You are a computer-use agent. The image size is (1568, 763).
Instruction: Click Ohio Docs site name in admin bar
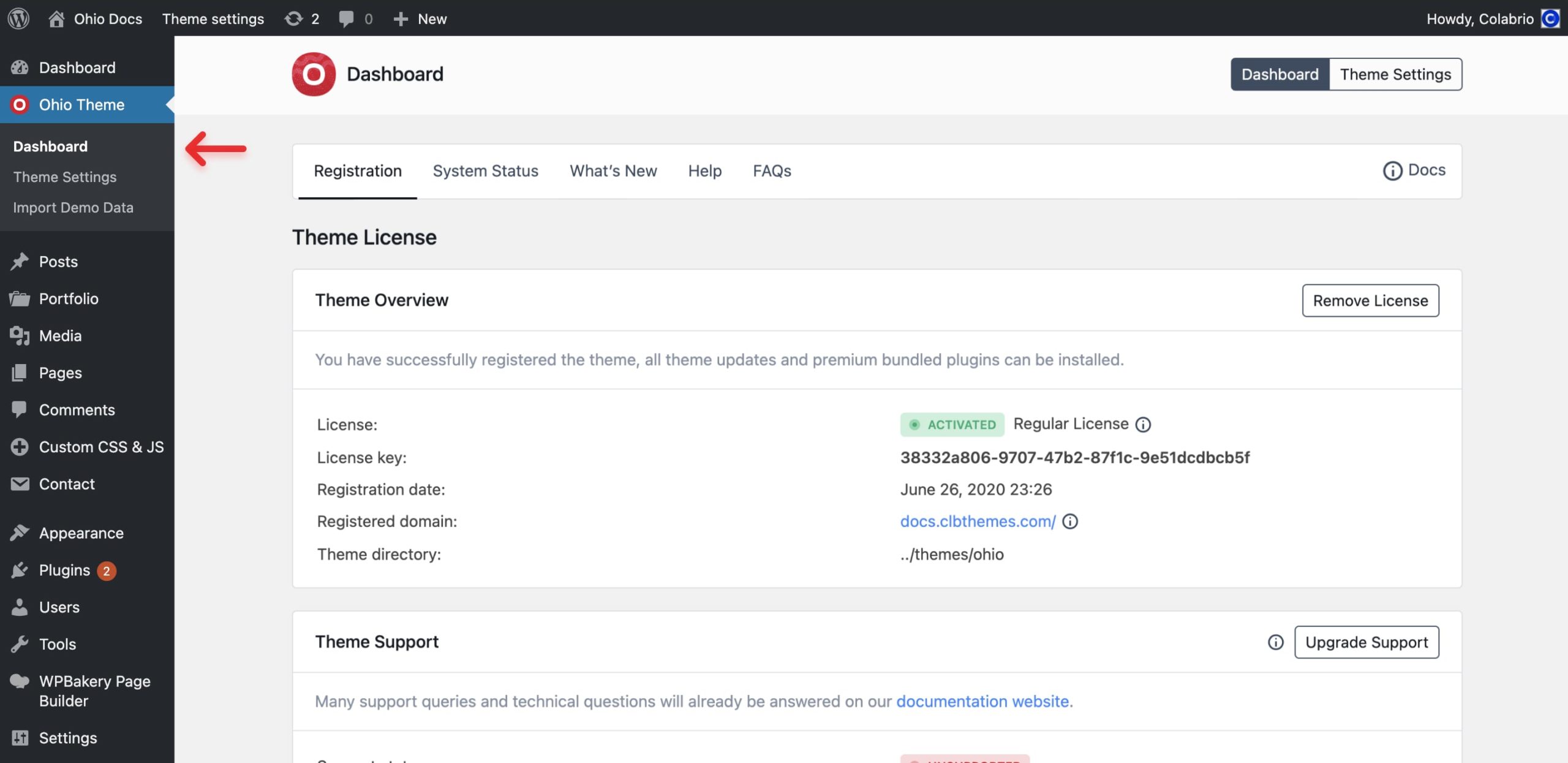(x=108, y=19)
